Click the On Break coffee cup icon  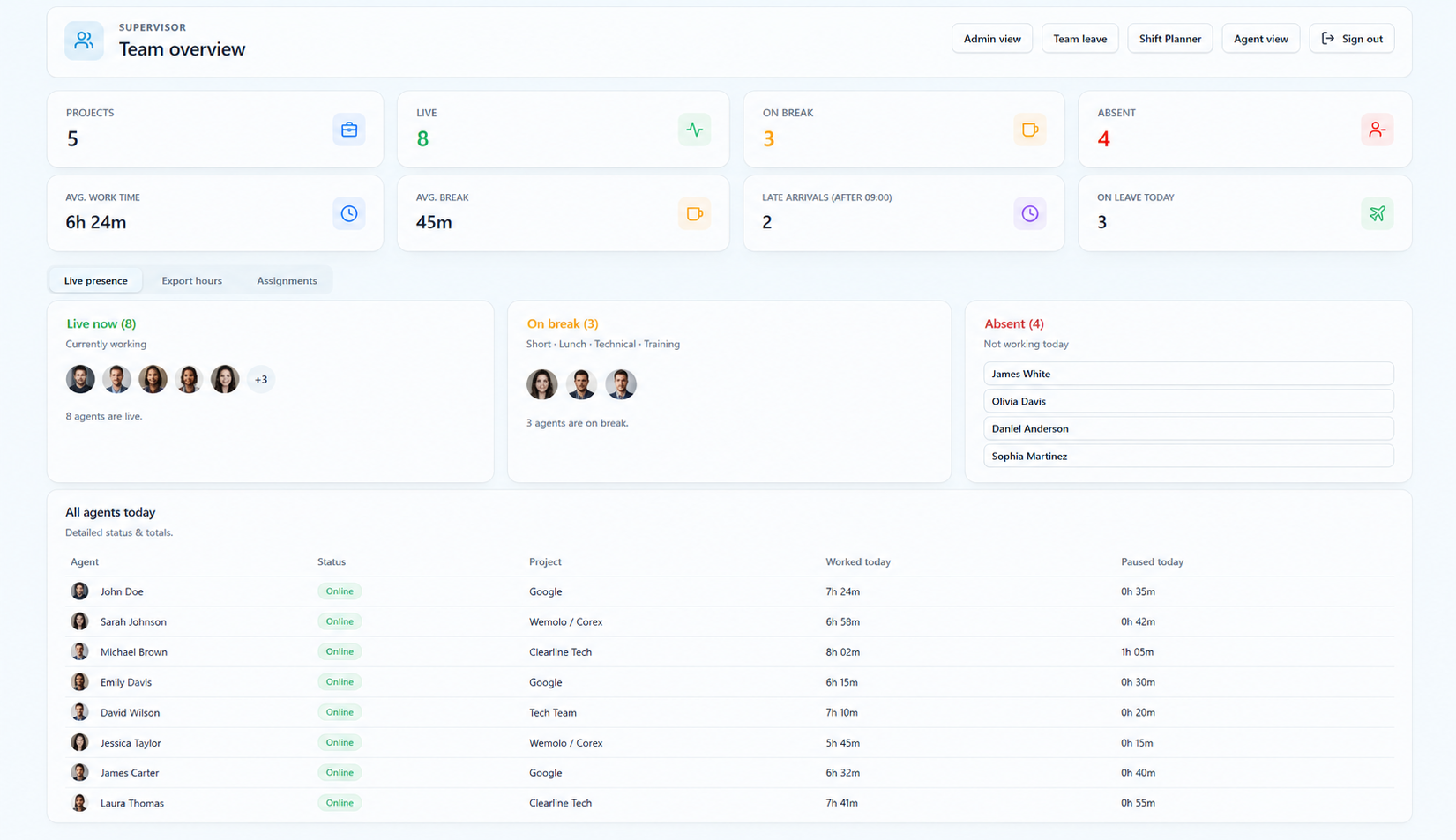click(1029, 130)
